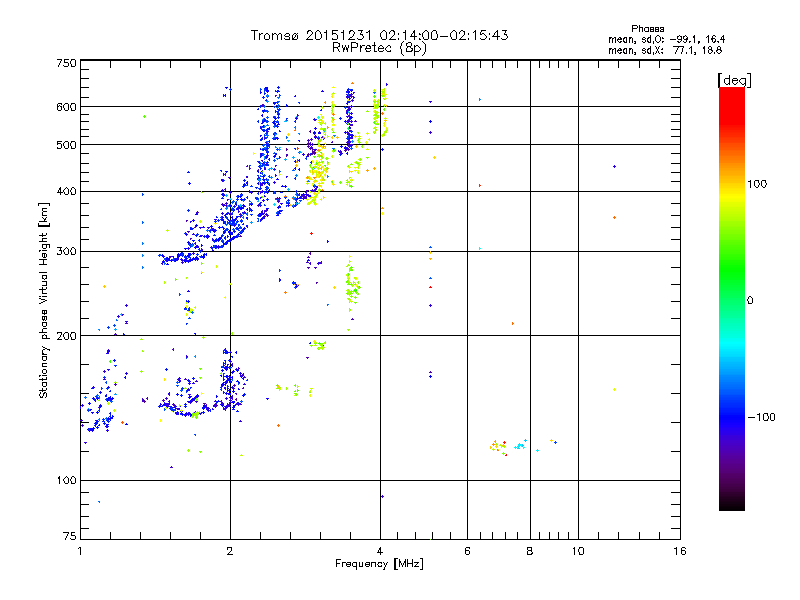
Task: Click the y-axis tick label '200'
Action: coord(67,336)
